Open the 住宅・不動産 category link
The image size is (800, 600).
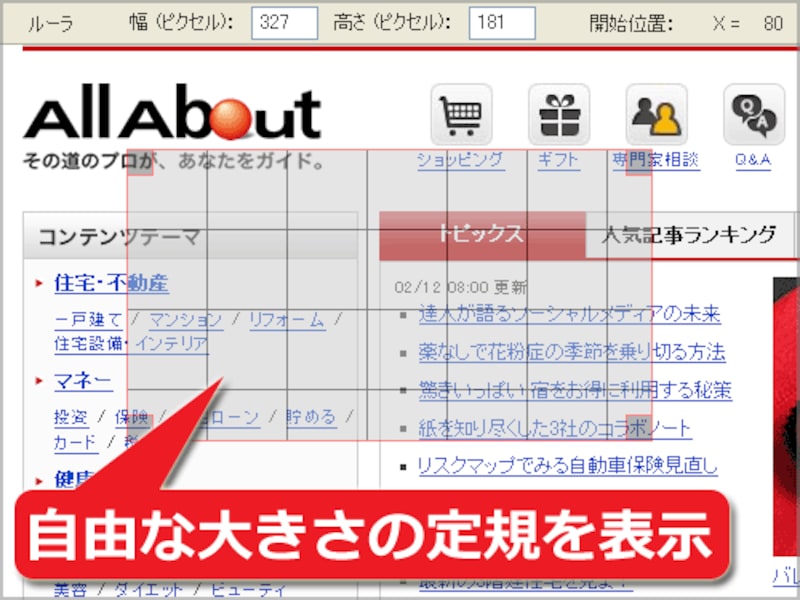coord(112,283)
